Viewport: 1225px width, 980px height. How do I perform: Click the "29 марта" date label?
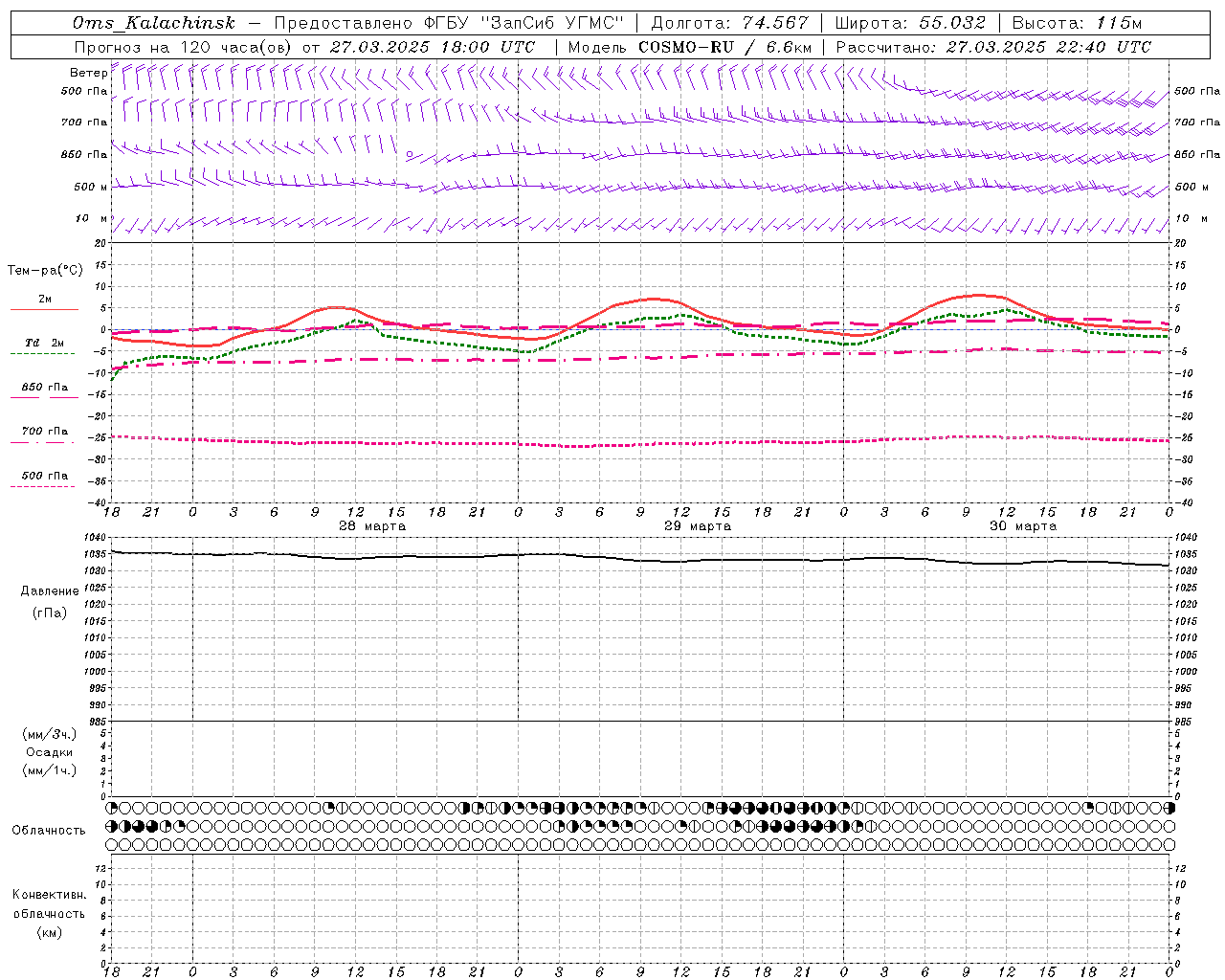coord(698,526)
